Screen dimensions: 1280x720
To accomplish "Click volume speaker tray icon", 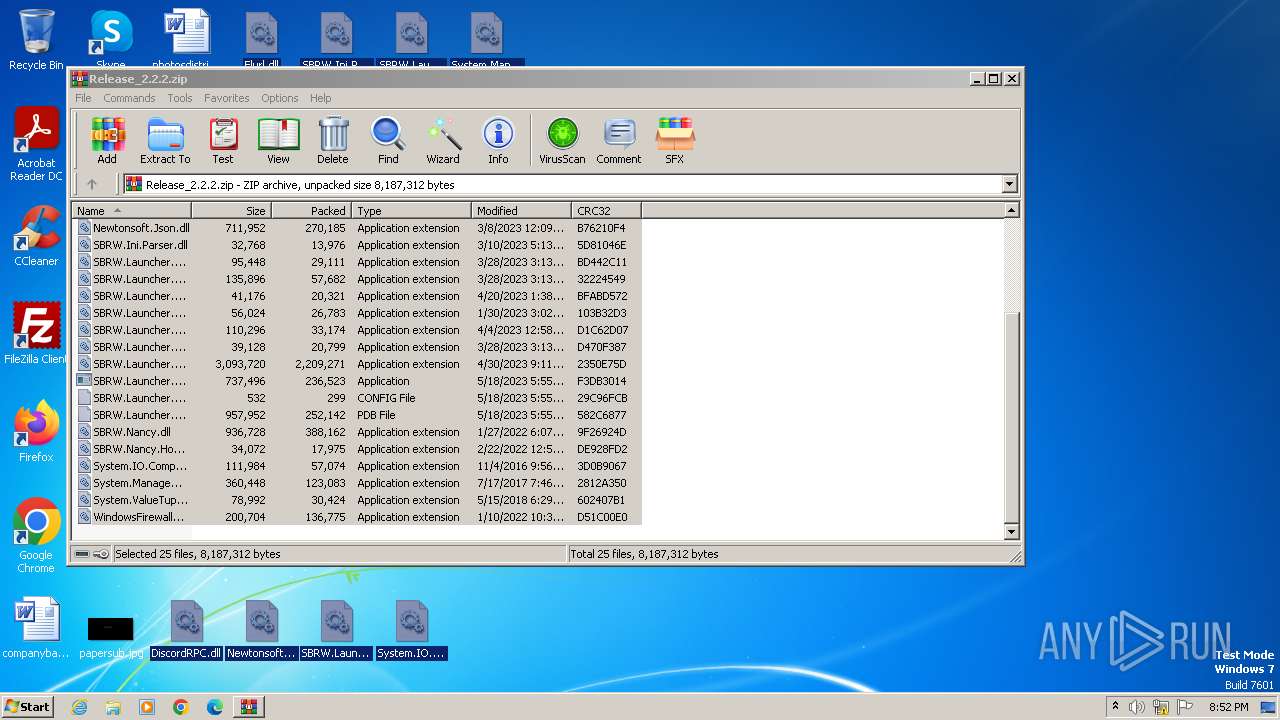I will pyautogui.click(x=1136, y=707).
